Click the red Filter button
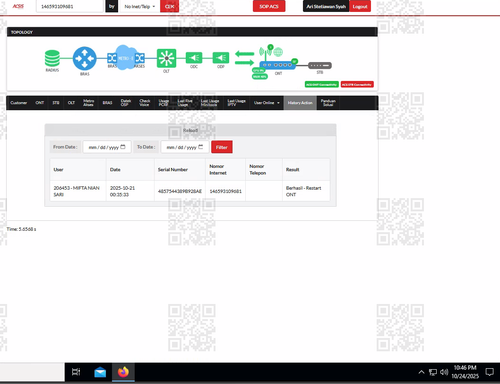The width and height of the screenshot is (500, 384). (222, 147)
